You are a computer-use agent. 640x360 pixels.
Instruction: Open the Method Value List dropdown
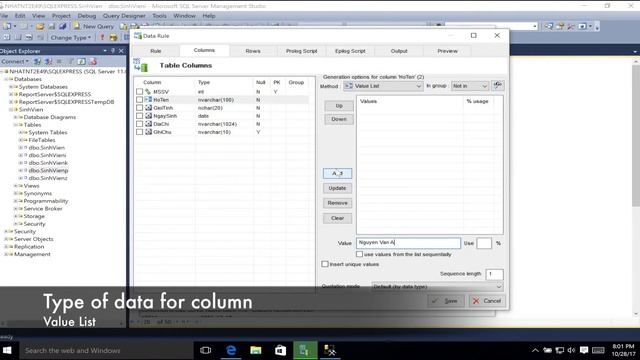383,86
